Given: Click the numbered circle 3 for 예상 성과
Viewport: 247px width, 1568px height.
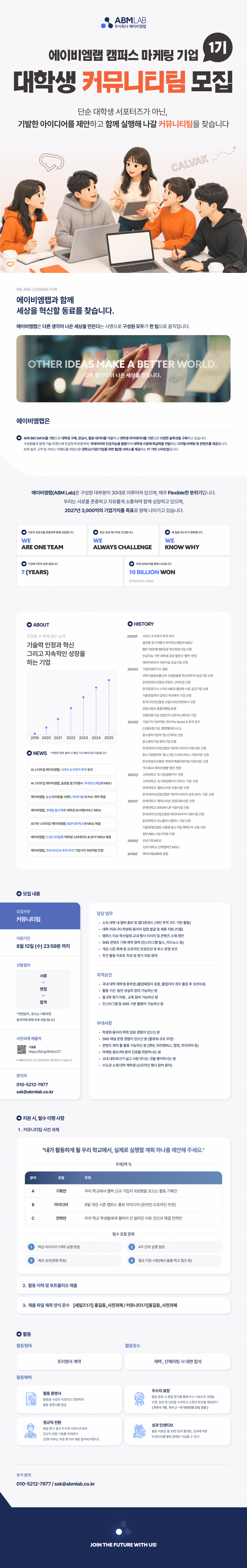Looking at the screenshot, I should 31,1261.
